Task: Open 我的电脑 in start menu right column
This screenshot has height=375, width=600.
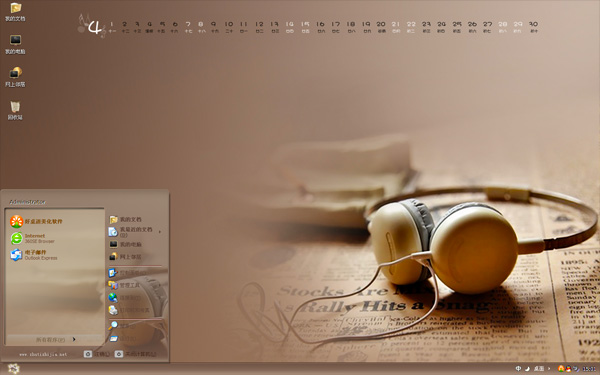Action: [125, 244]
